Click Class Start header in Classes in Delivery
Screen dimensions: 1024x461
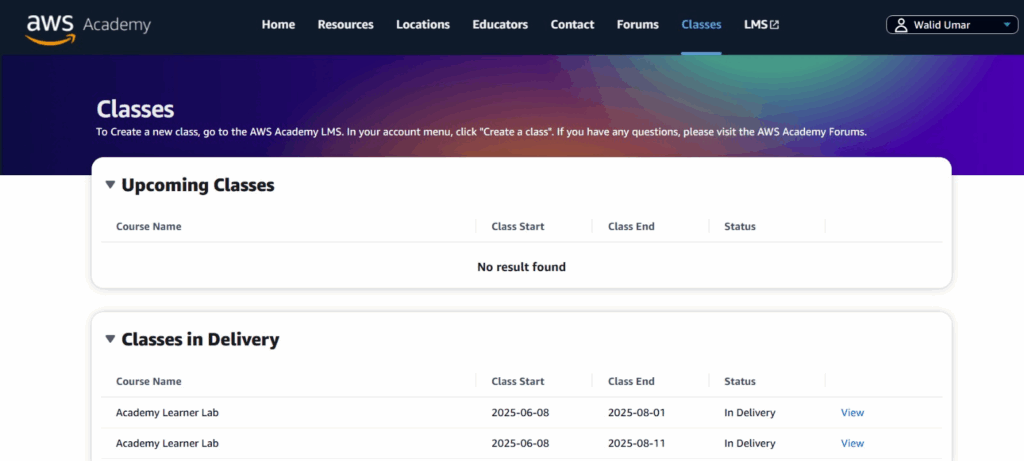(518, 381)
